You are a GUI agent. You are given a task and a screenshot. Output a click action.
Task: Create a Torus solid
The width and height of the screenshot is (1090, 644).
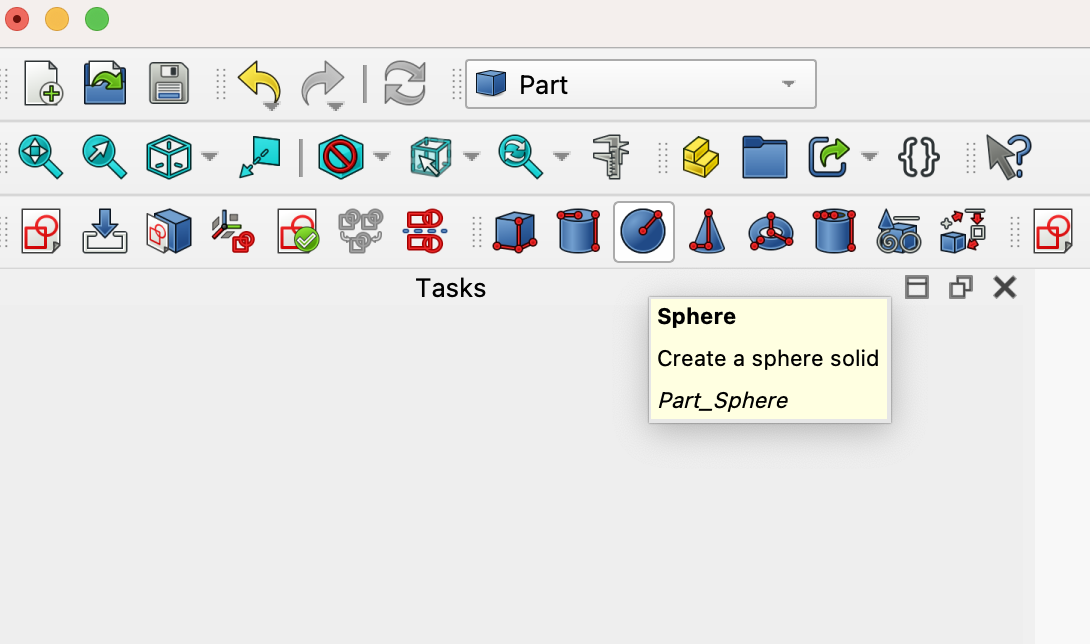click(x=770, y=232)
